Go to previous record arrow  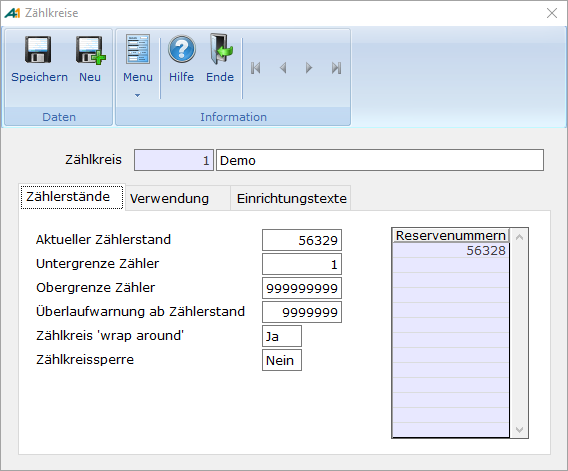283,68
